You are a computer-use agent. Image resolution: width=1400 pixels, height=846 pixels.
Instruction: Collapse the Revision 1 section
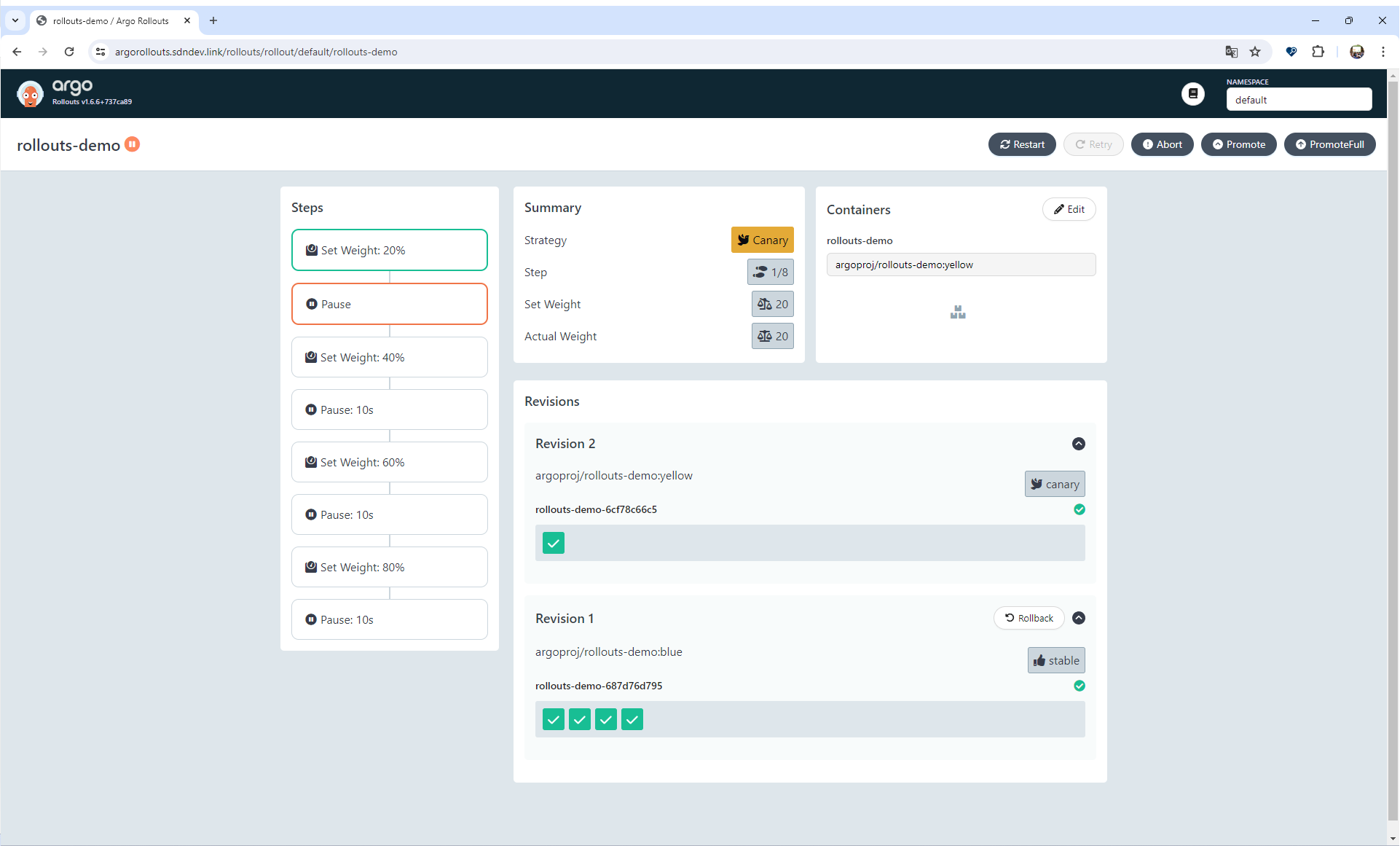coord(1079,618)
